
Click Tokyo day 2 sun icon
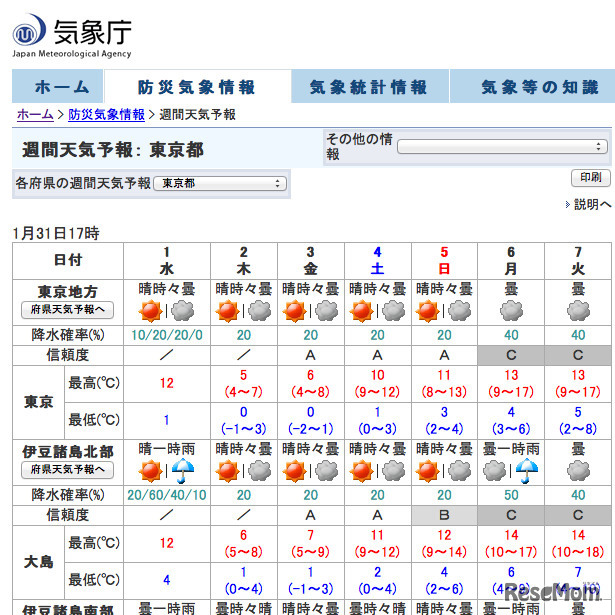click(227, 311)
